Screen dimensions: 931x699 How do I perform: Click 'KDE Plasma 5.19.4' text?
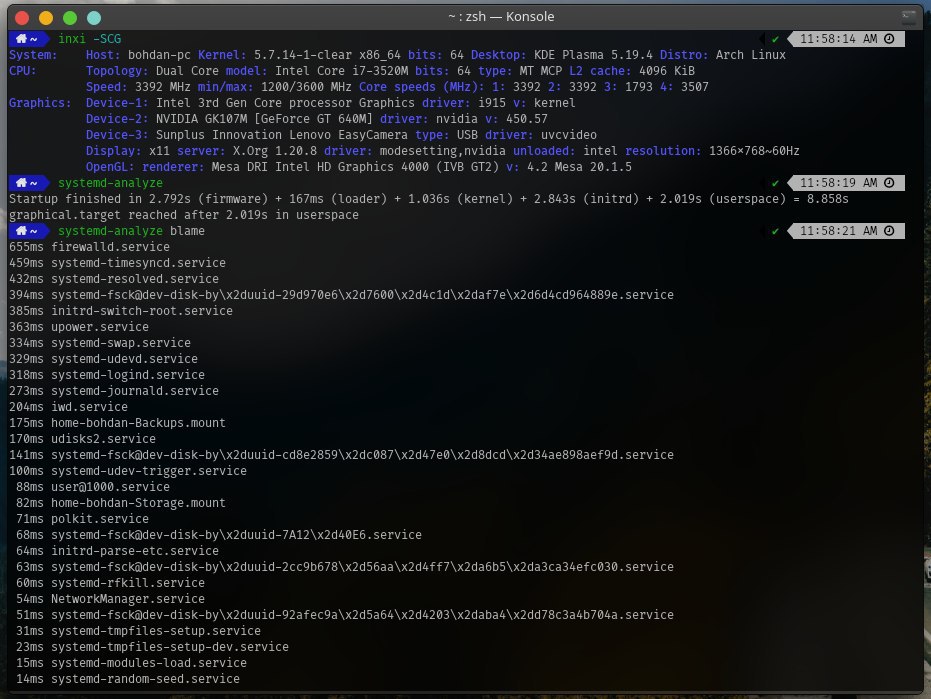pyautogui.click(x=593, y=55)
